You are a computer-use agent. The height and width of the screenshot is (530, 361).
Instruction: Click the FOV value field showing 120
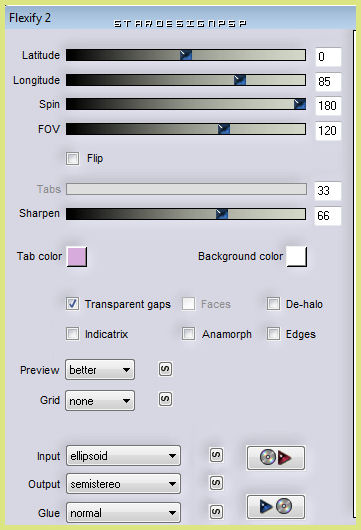pos(328,130)
